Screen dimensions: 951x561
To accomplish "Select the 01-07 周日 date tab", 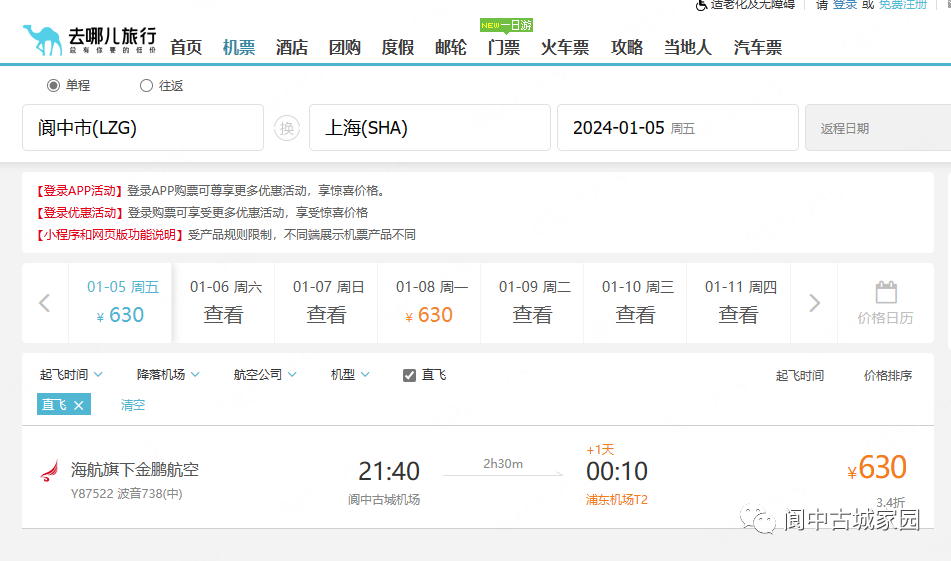I will (326, 303).
